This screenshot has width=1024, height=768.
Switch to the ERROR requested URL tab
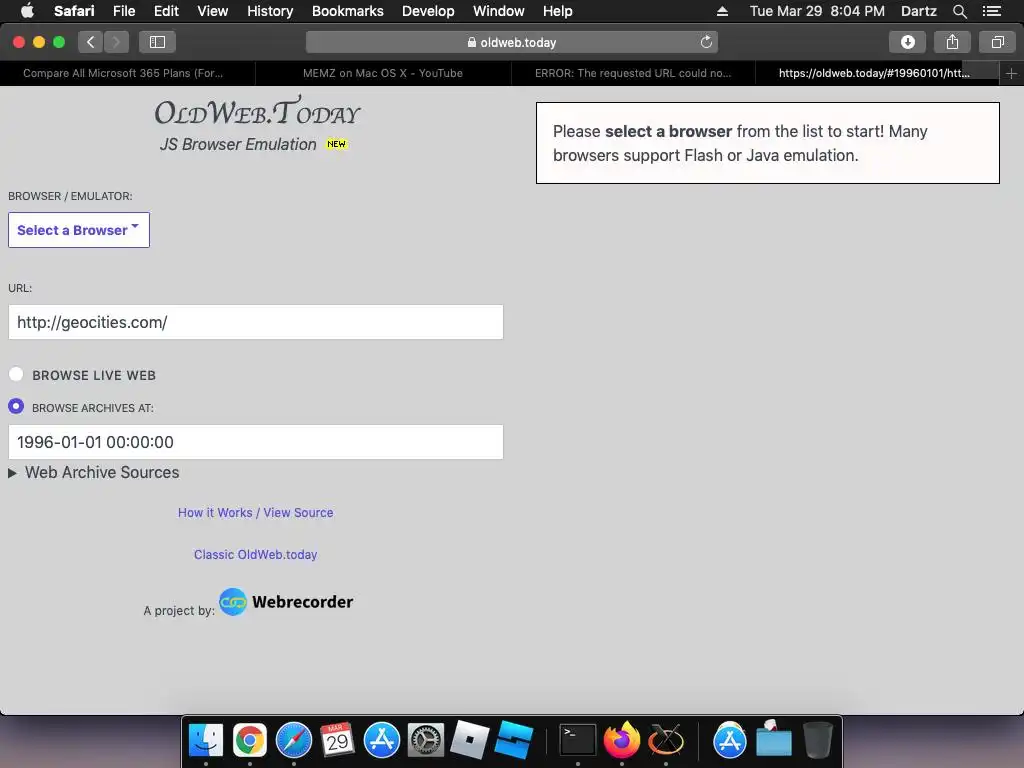[x=633, y=73]
